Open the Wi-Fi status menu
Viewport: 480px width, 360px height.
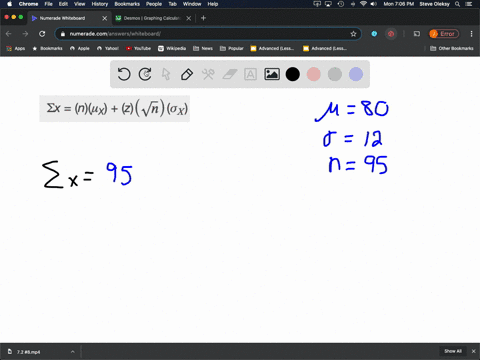tap(363, 4)
